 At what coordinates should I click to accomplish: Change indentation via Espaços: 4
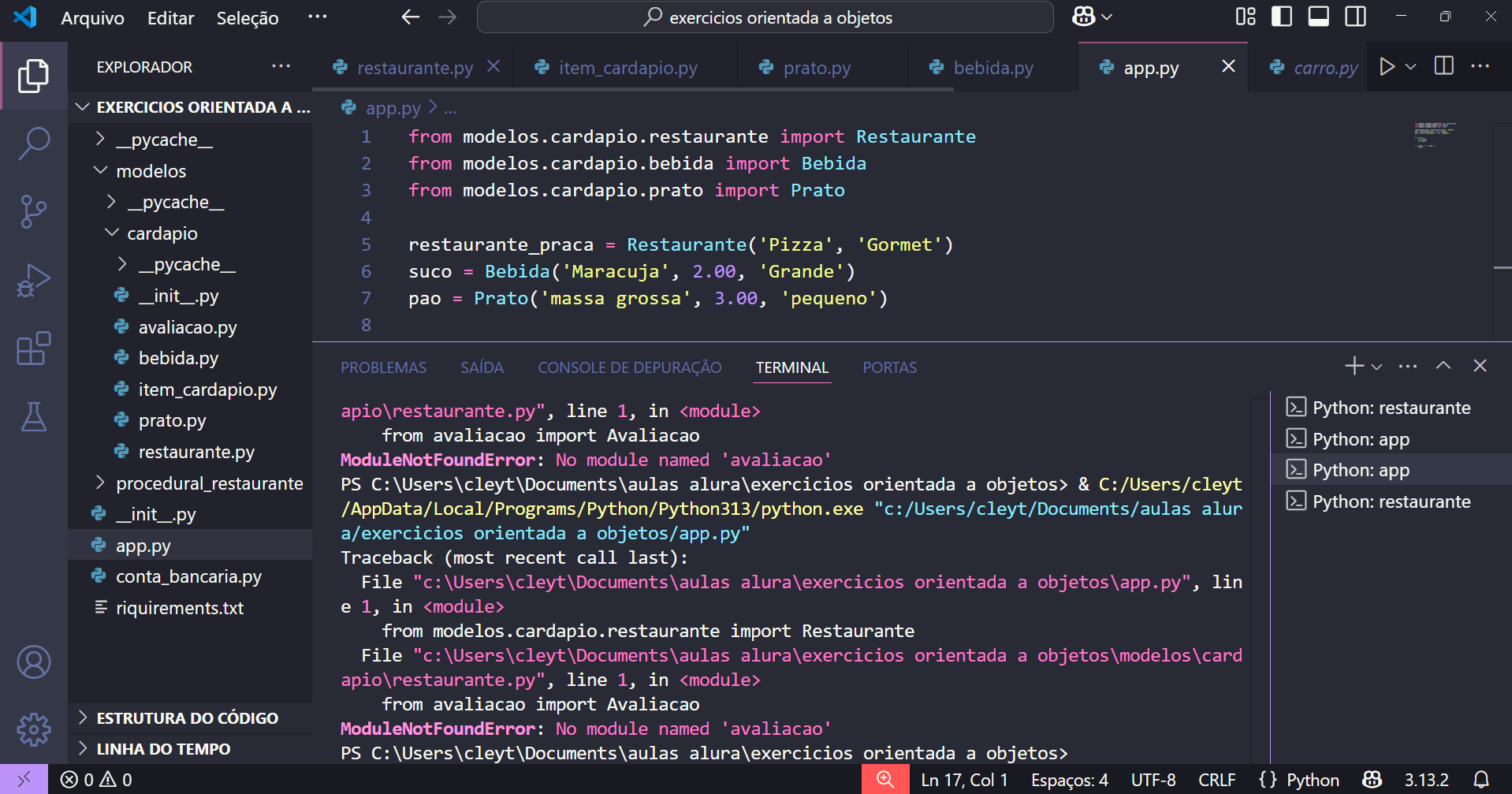(x=1069, y=780)
